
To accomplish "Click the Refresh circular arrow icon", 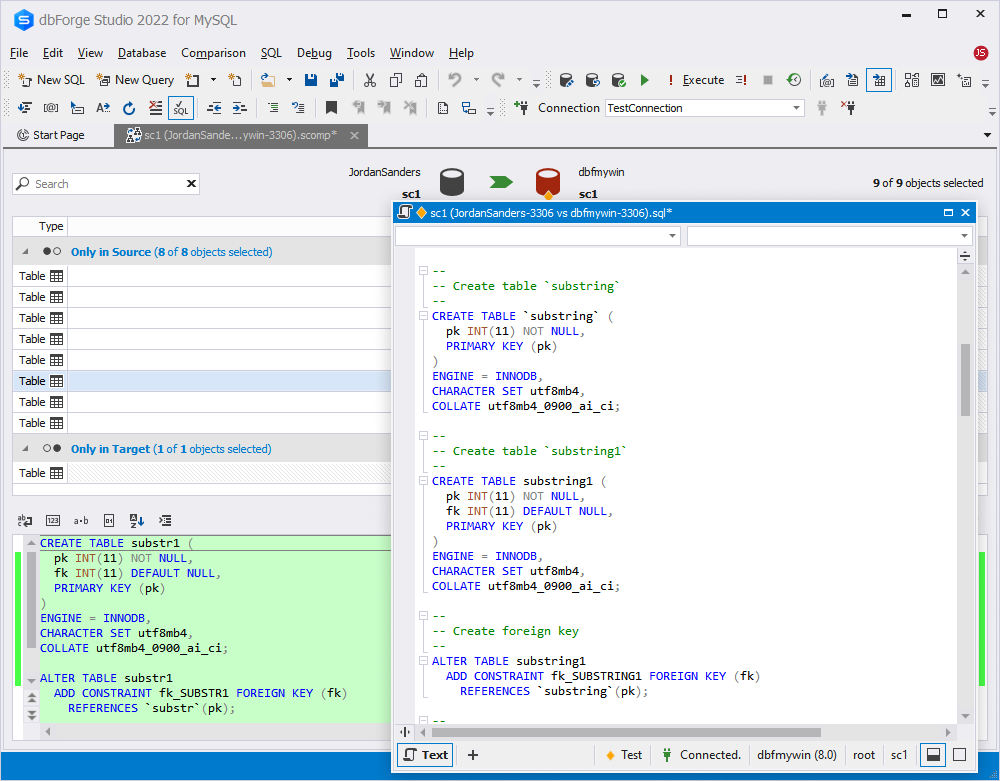I will click(129, 108).
